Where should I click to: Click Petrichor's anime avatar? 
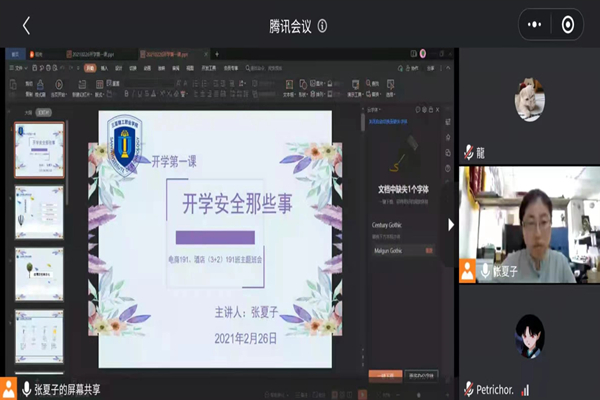point(530,337)
